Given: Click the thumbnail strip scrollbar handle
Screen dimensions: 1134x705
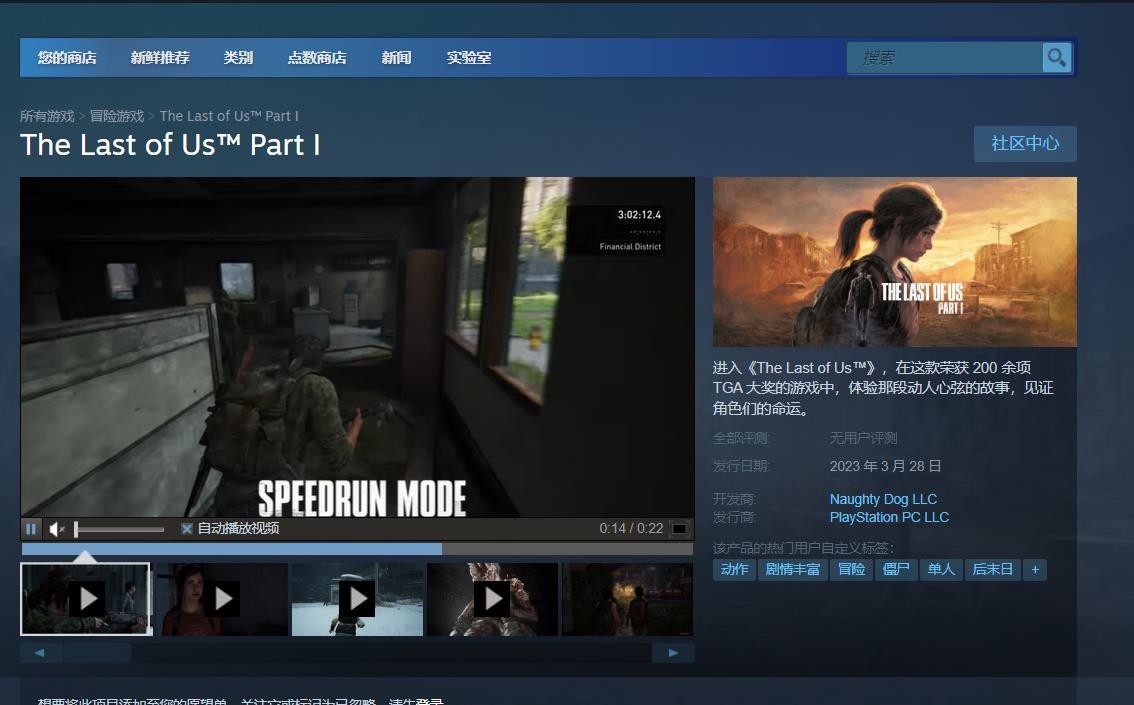Looking at the screenshot, I should (96, 653).
